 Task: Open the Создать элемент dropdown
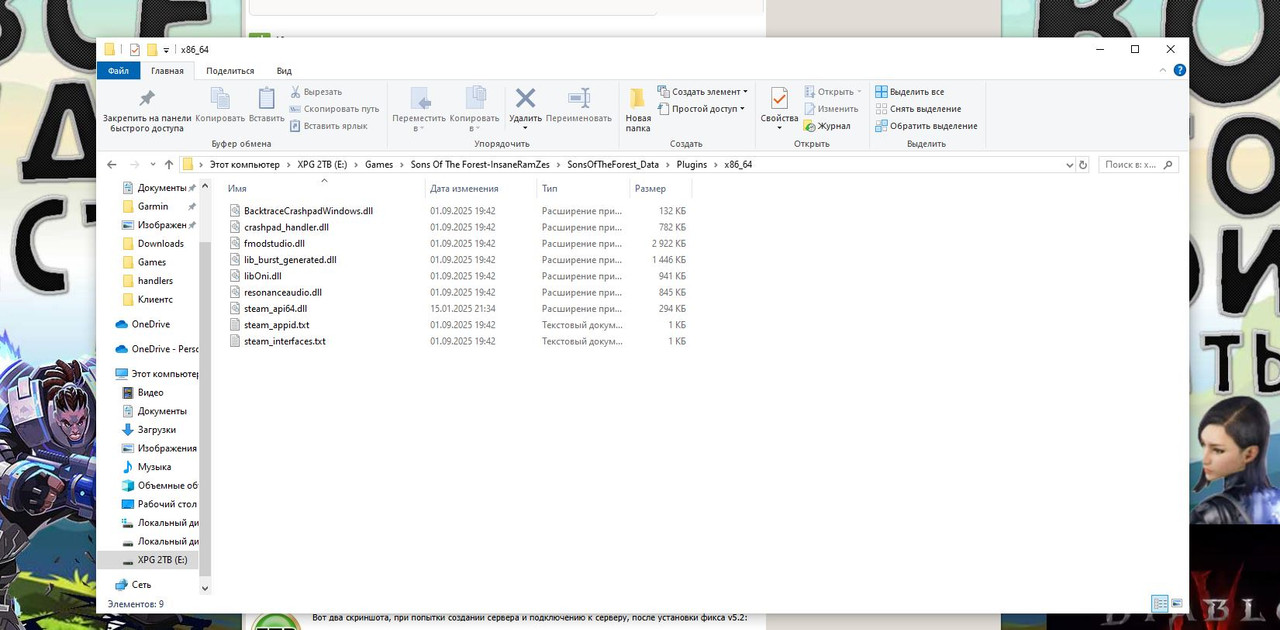point(702,92)
